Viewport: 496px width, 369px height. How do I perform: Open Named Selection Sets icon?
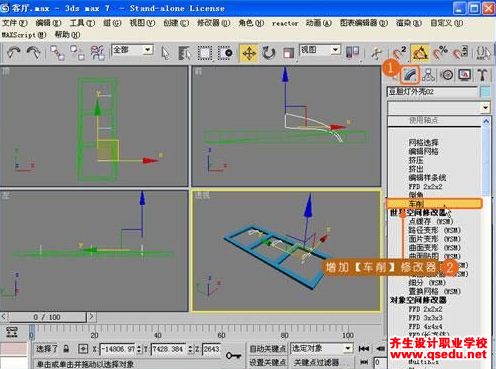(483, 53)
